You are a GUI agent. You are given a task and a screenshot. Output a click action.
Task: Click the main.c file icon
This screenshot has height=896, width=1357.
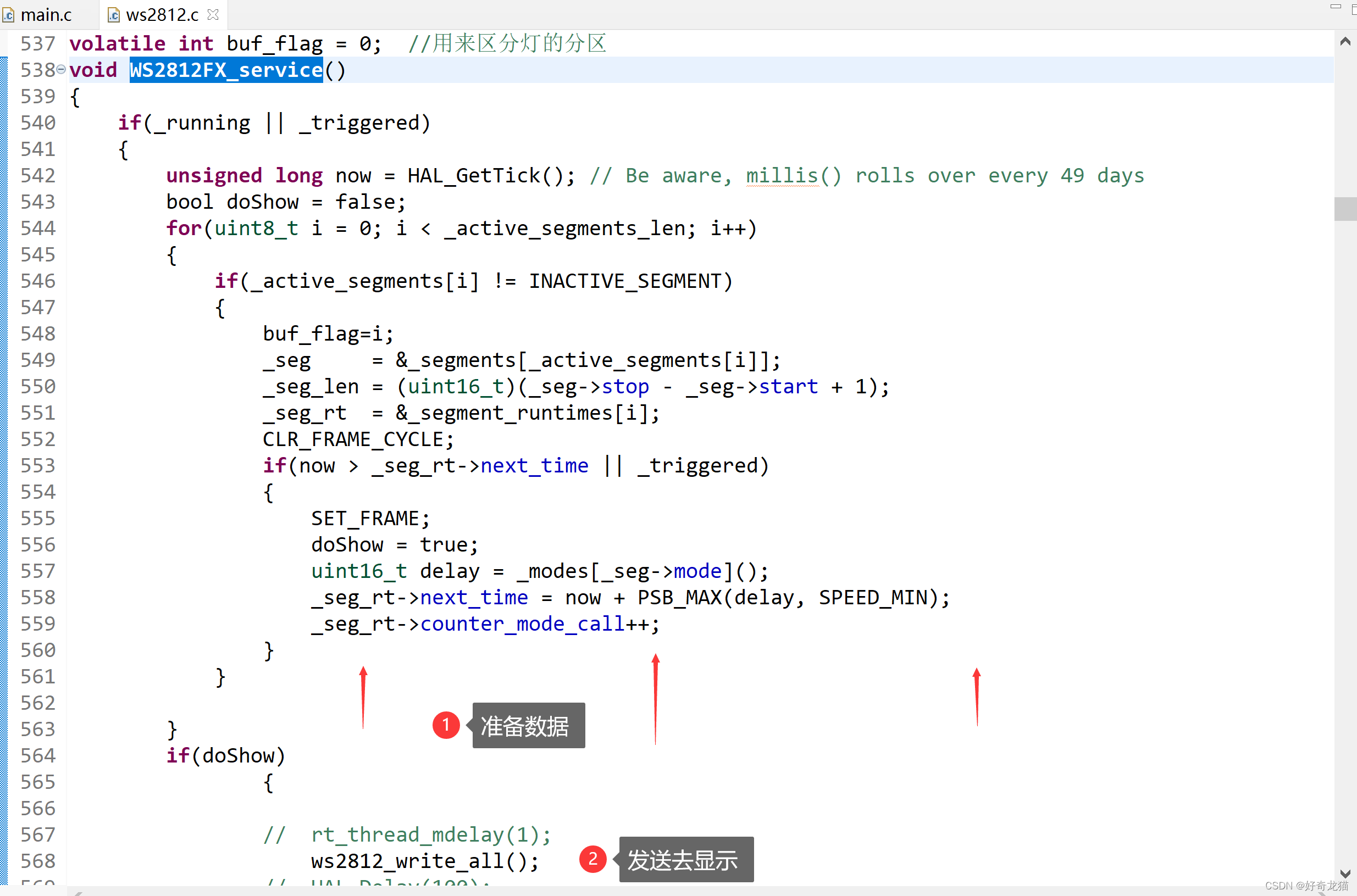(8, 15)
